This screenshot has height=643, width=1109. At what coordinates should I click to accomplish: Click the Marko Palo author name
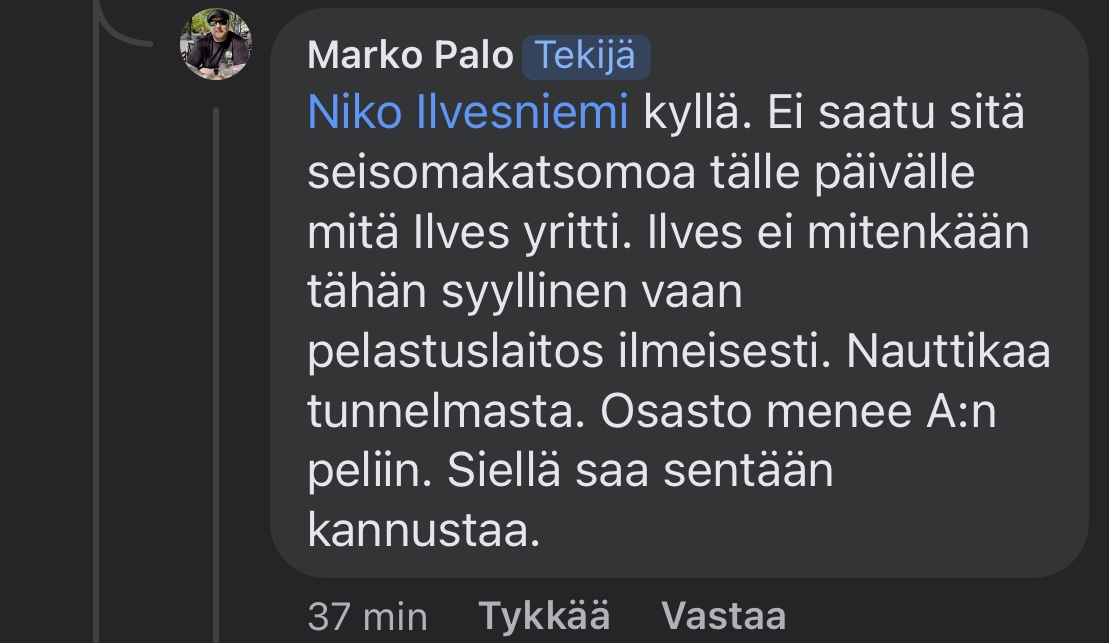tap(410, 56)
